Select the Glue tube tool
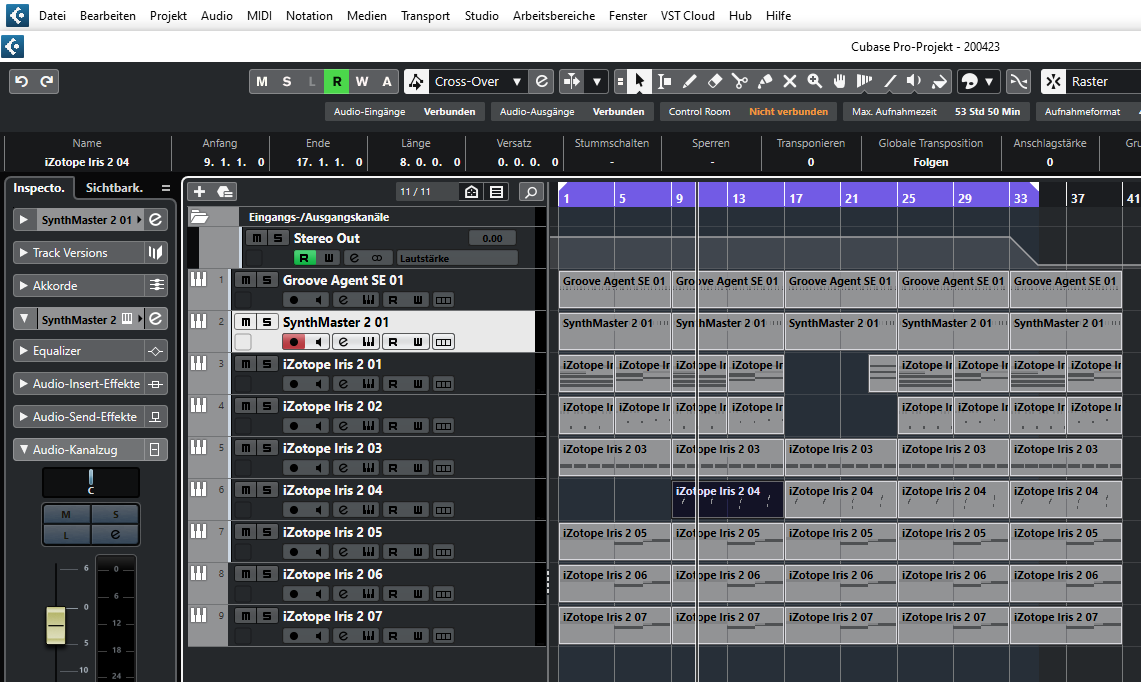The height and width of the screenshot is (682, 1141). 765,81
